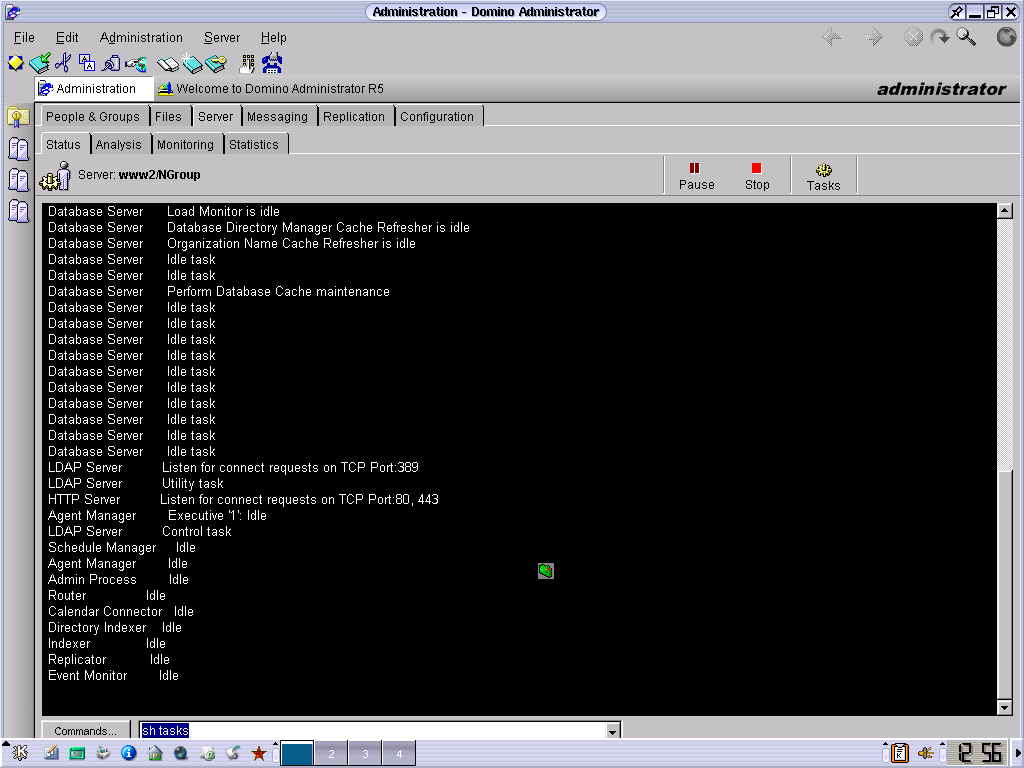Click 'Perform Database Cache maintenance' console line

coord(278,292)
